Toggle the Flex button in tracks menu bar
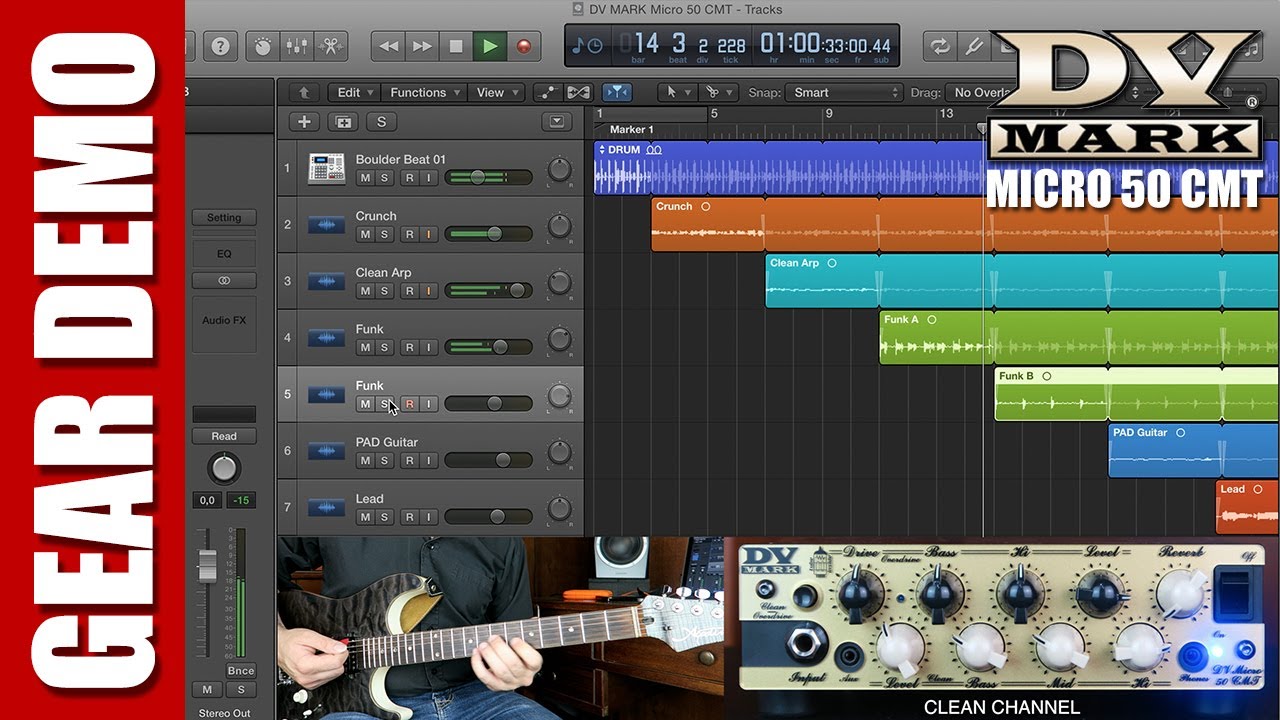 tap(578, 92)
